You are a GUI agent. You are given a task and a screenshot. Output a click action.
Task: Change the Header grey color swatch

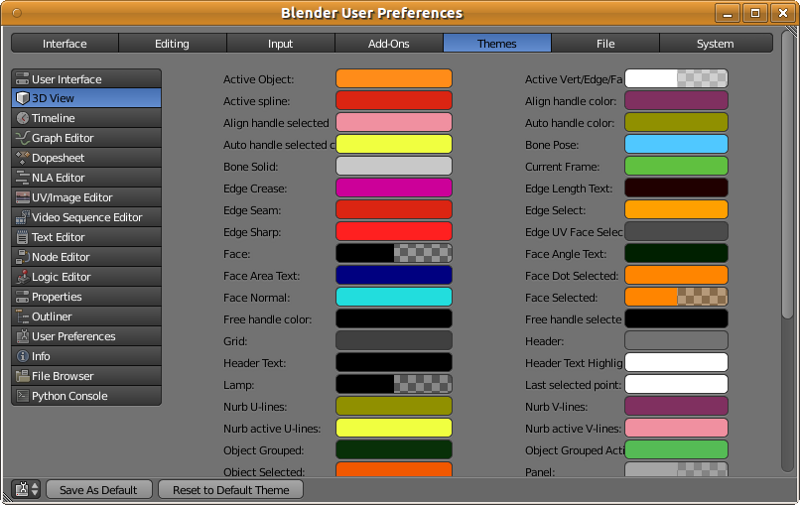[676, 341]
